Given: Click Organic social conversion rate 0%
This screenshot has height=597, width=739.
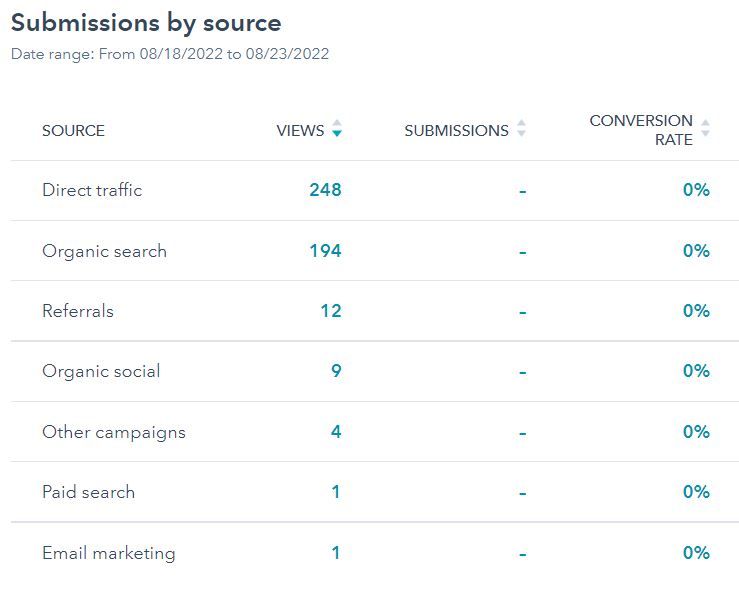Looking at the screenshot, I should click(x=696, y=371).
